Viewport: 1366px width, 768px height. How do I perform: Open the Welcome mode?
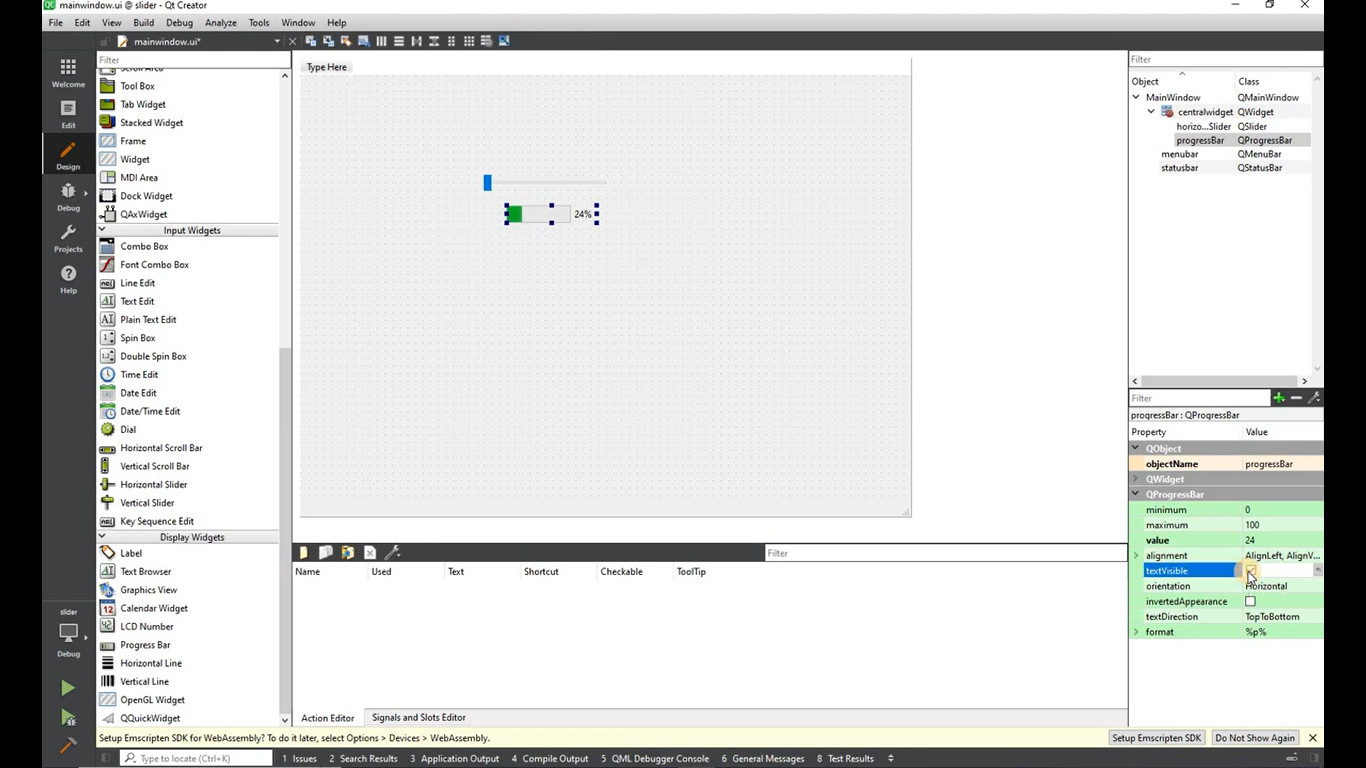pyautogui.click(x=68, y=73)
